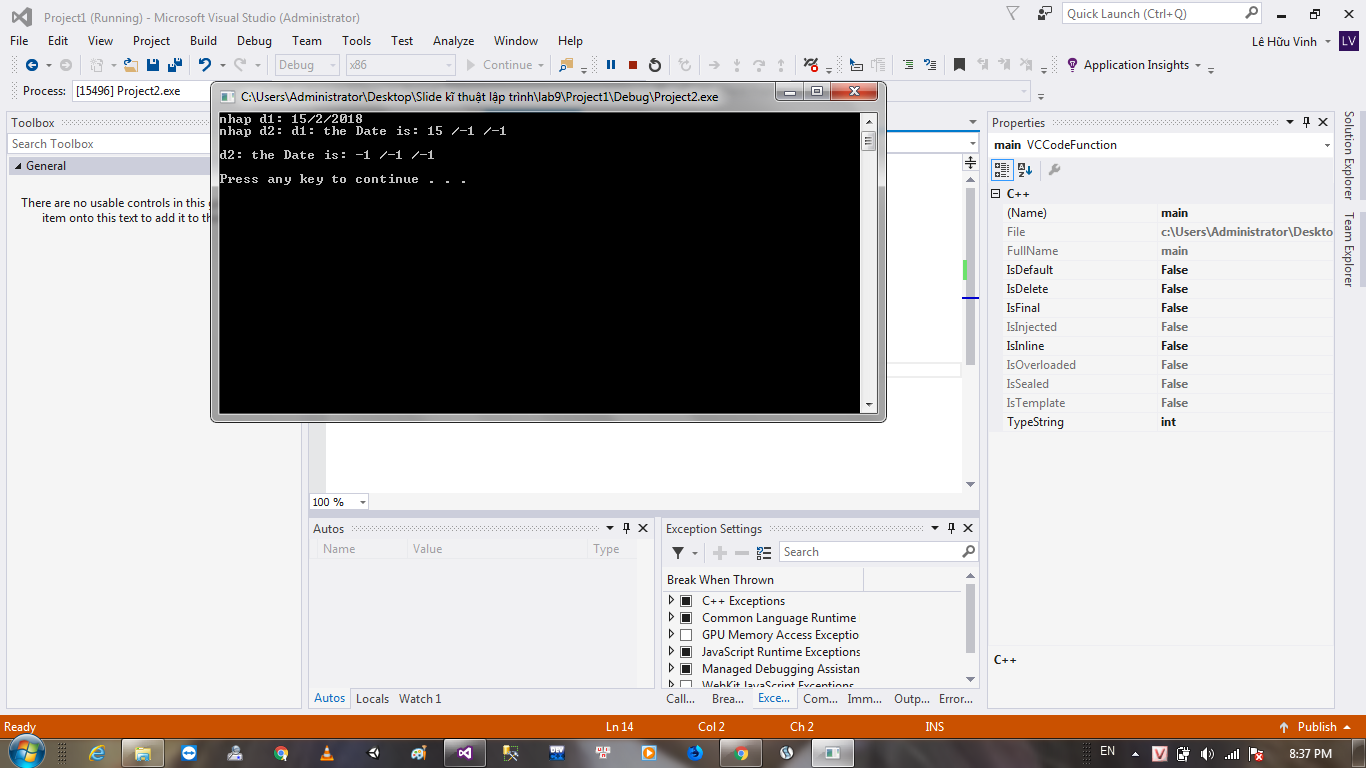Enable GPU Memory Access Exceptions checkbox
Screen dimensions: 1366x768
[686, 635]
